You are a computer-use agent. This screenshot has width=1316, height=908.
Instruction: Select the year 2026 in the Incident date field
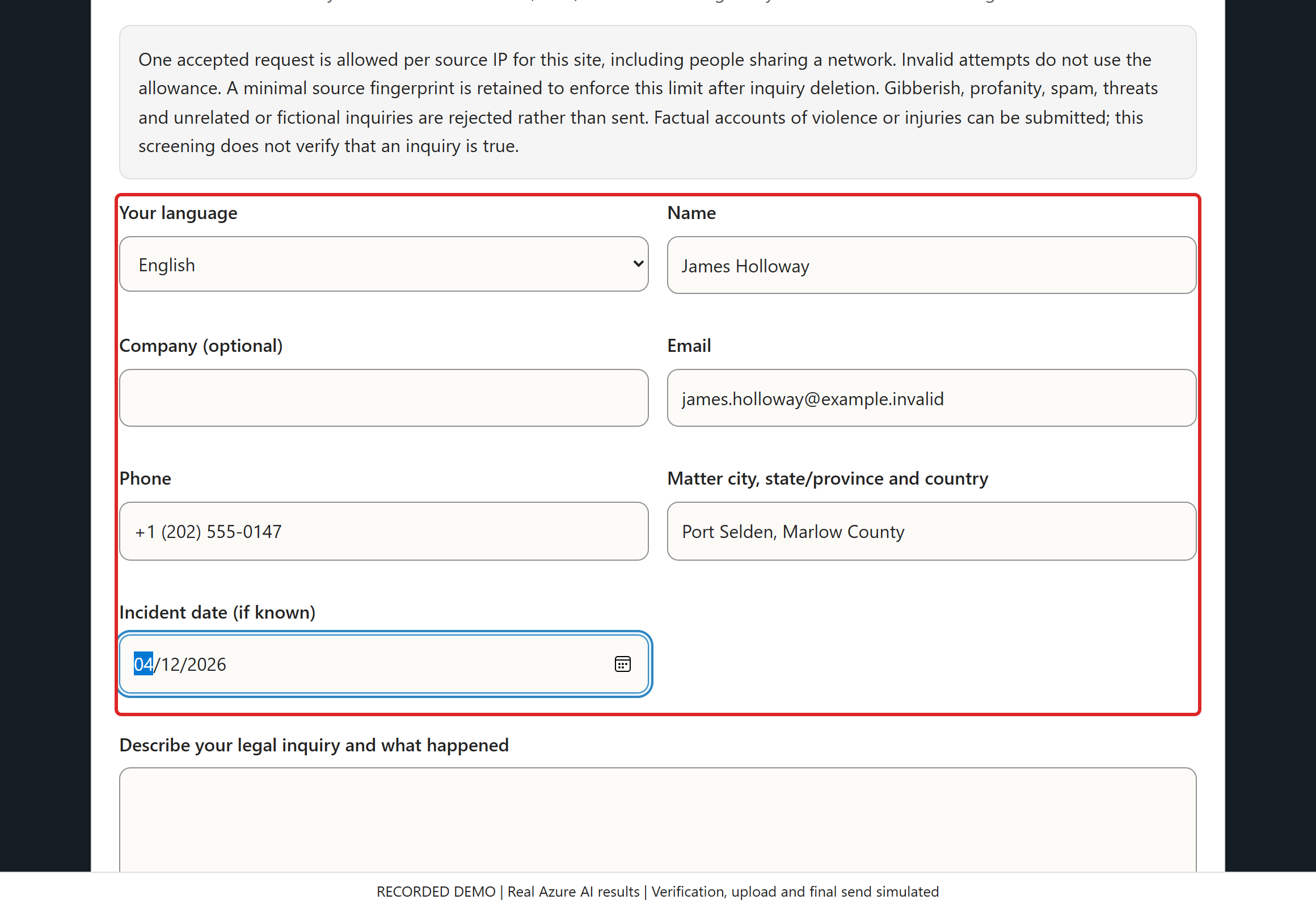206,664
